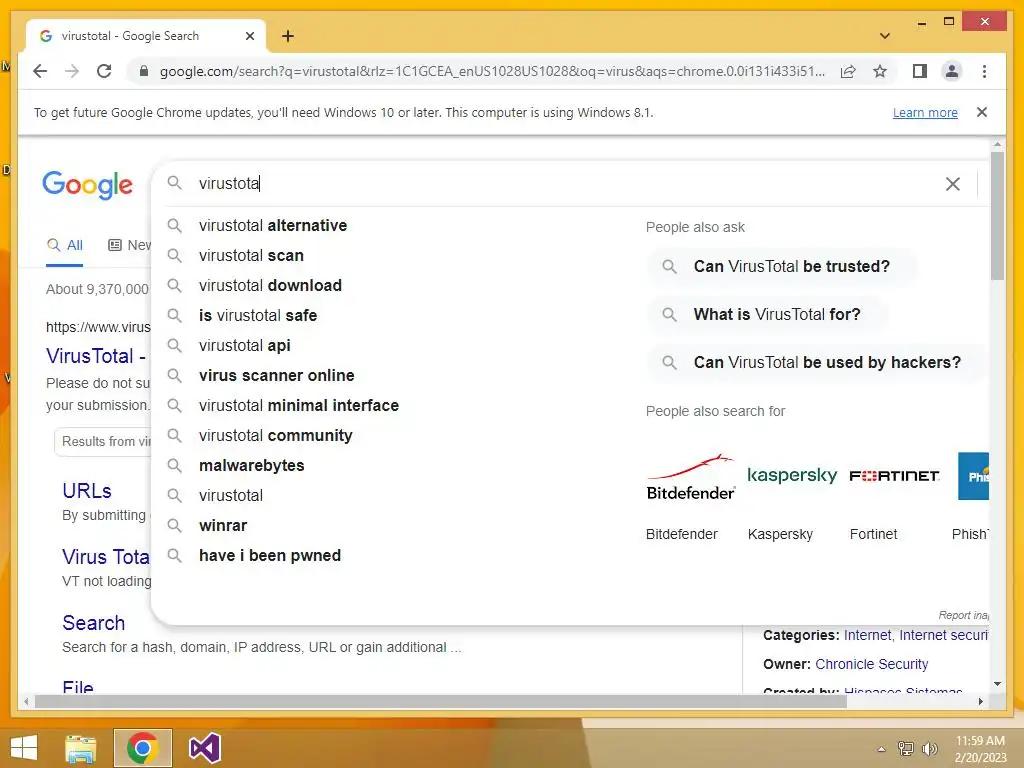
Task: Ask Can VirusTotal be used by hackers?
Action: tap(818, 362)
